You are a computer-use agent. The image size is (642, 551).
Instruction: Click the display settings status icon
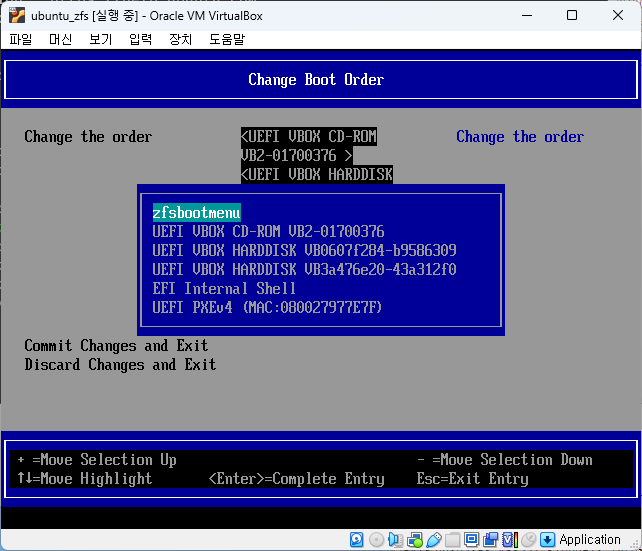coord(471,540)
